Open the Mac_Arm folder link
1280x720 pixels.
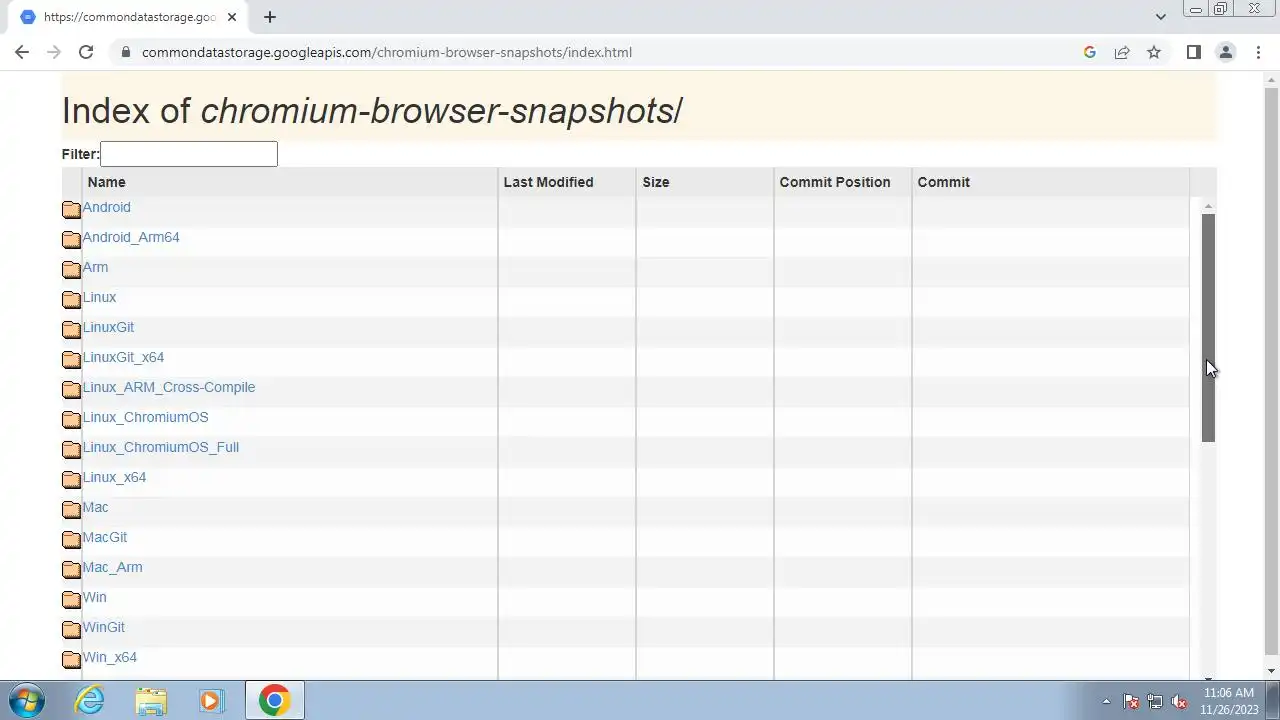pyautogui.click(x=112, y=567)
